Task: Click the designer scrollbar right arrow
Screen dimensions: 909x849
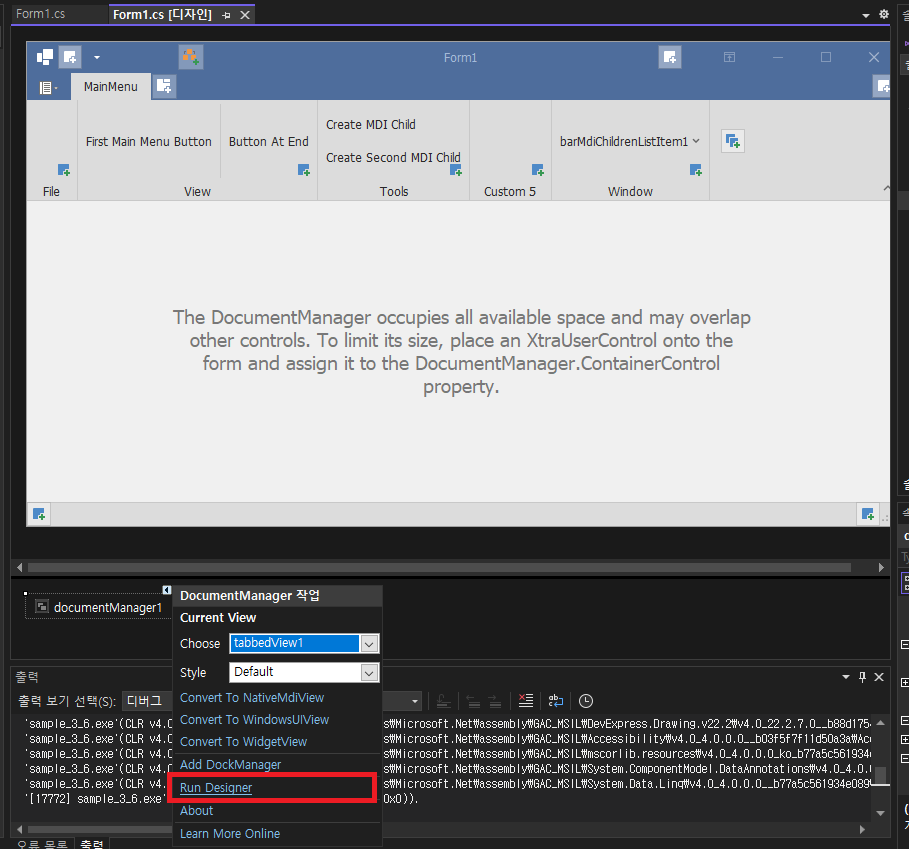Action: [881, 567]
